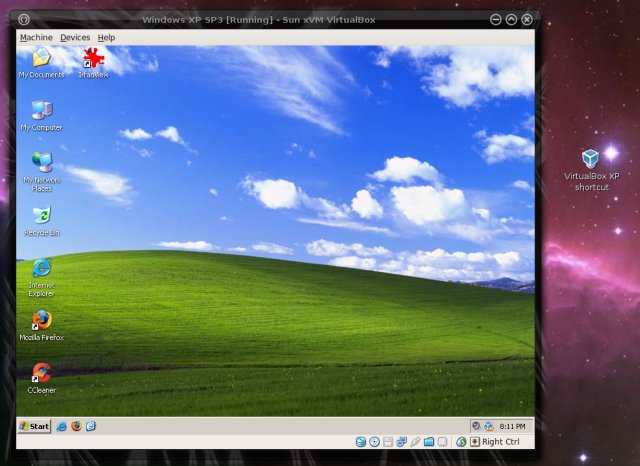Screen dimensions: 640x466
Task: Close the VirtualBox window
Action: (x=527, y=20)
